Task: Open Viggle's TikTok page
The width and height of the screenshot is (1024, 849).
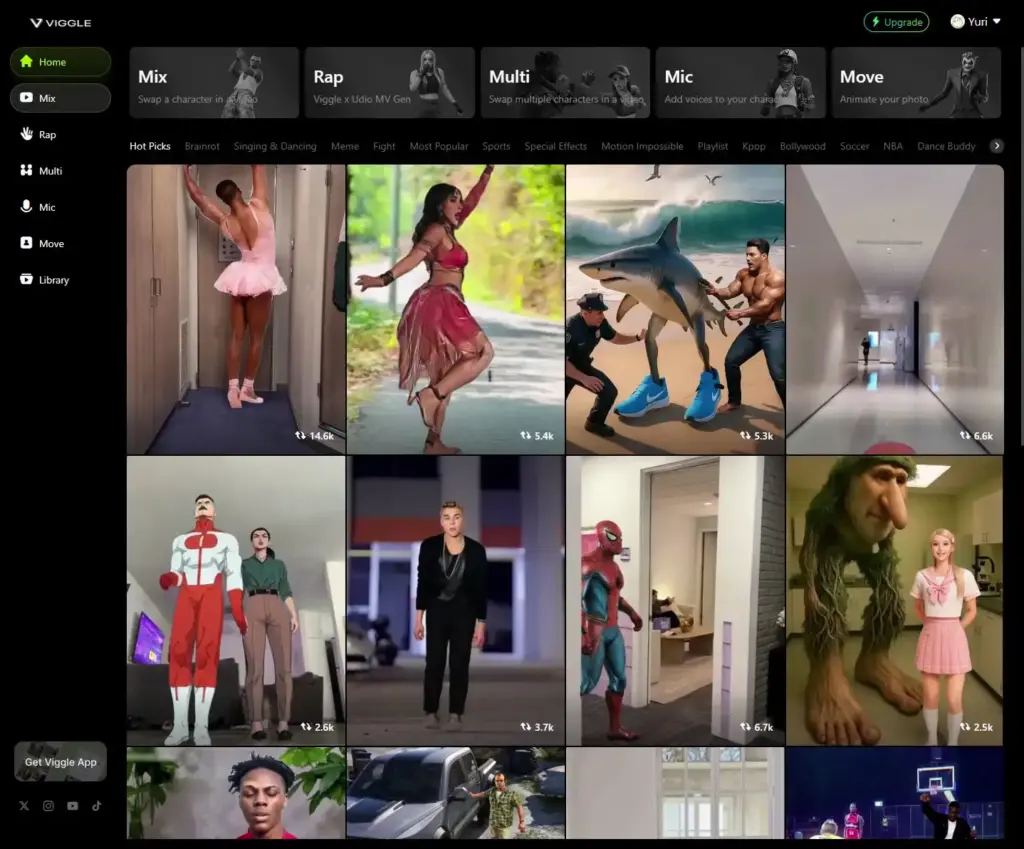Action: tap(97, 806)
